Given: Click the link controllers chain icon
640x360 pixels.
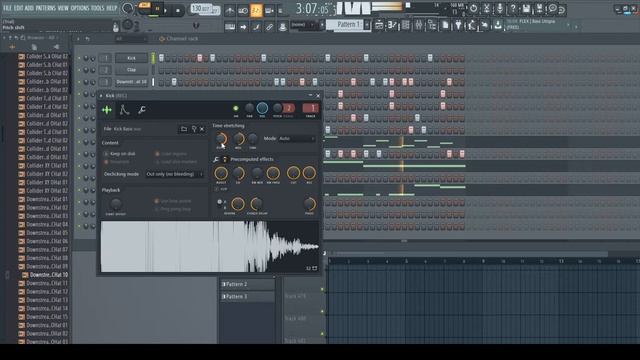Looking at the screenshot, I should (x=269, y=27).
